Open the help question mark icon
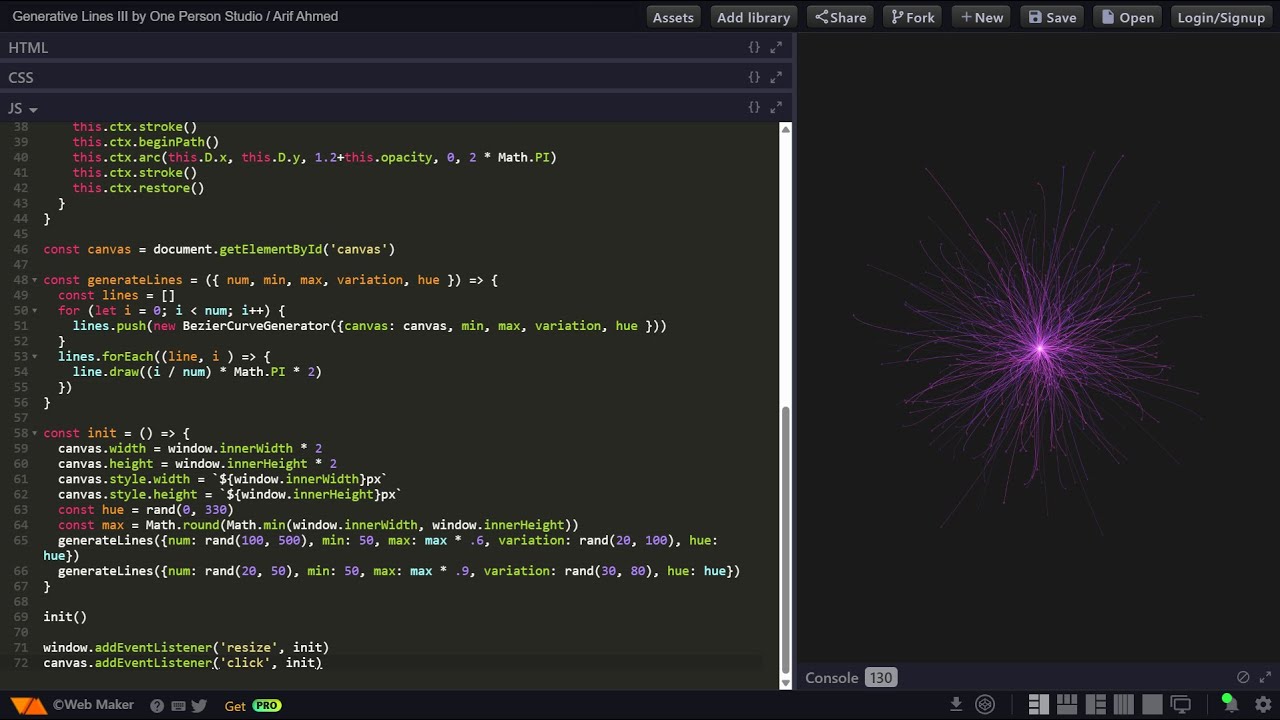1280x720 pixels. coord(157,706)
